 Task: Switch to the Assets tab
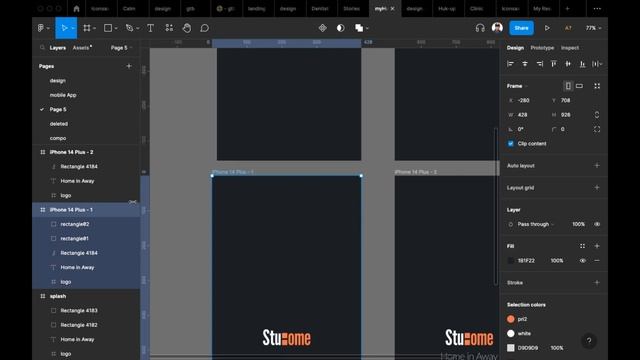(x=82, y=48)
